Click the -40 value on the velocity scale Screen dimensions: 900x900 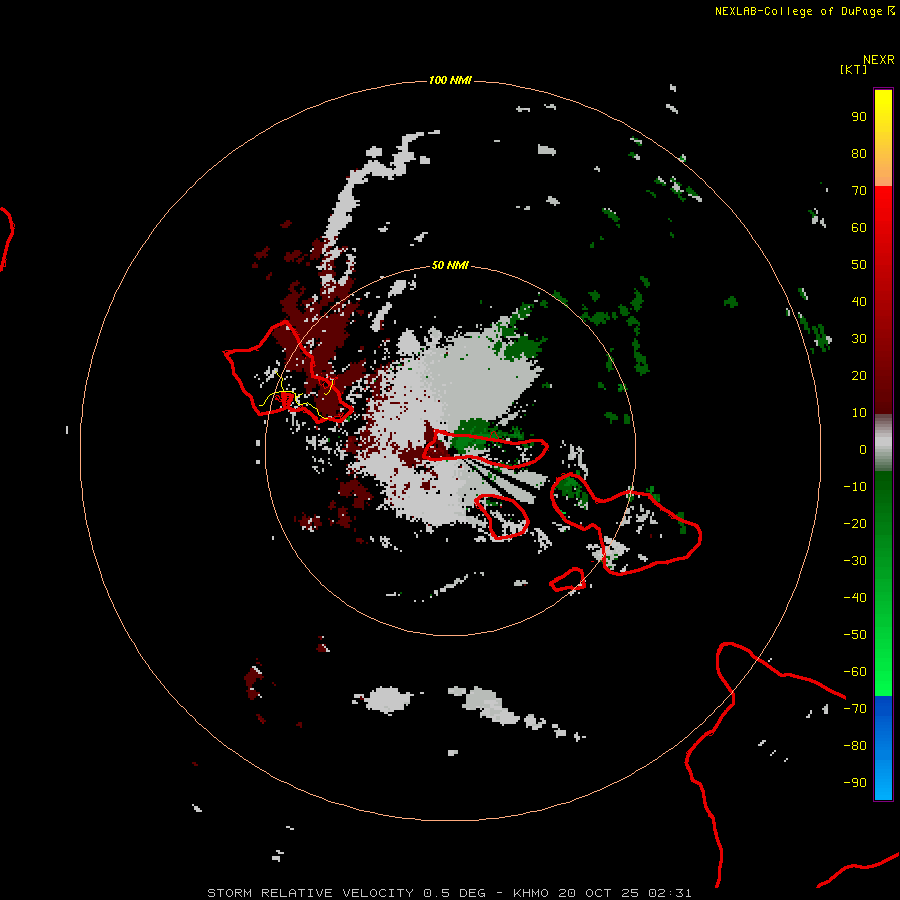coord(855,598)
